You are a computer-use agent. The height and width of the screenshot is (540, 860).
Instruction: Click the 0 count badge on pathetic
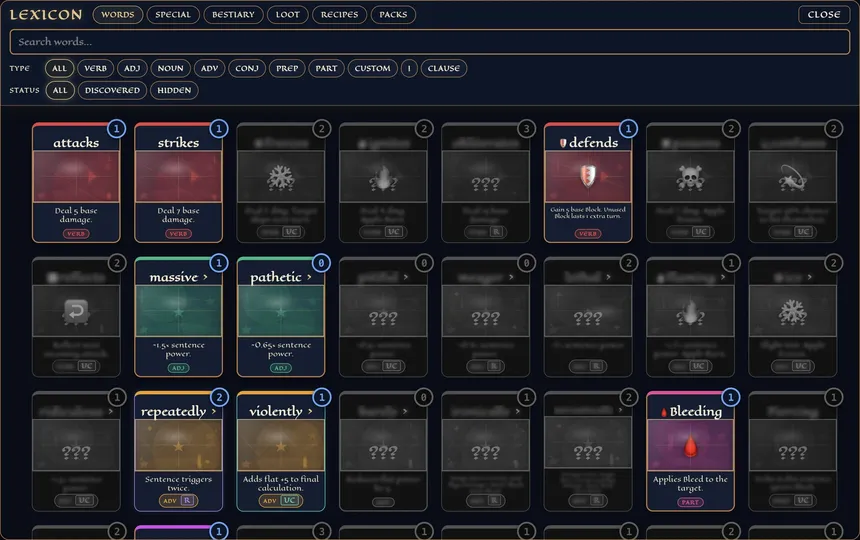(x=321, y=263)
